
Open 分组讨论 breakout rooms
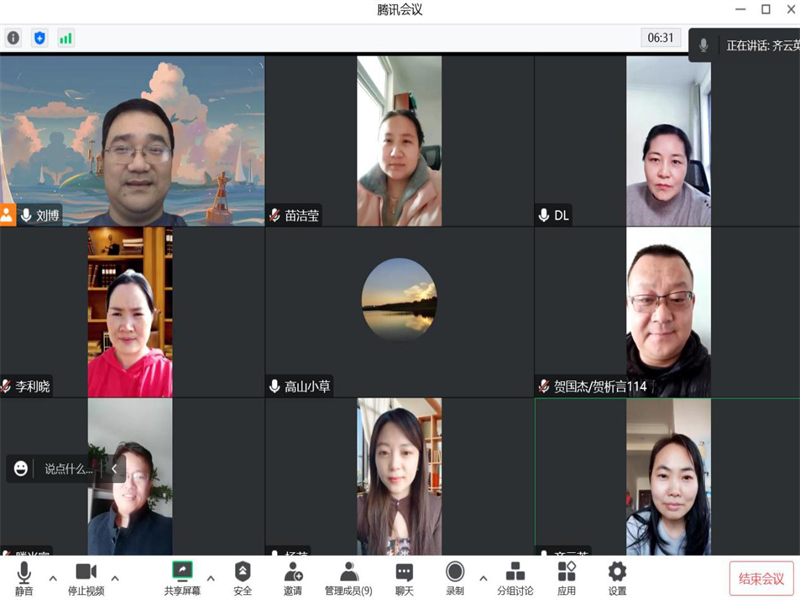point(515,577)
